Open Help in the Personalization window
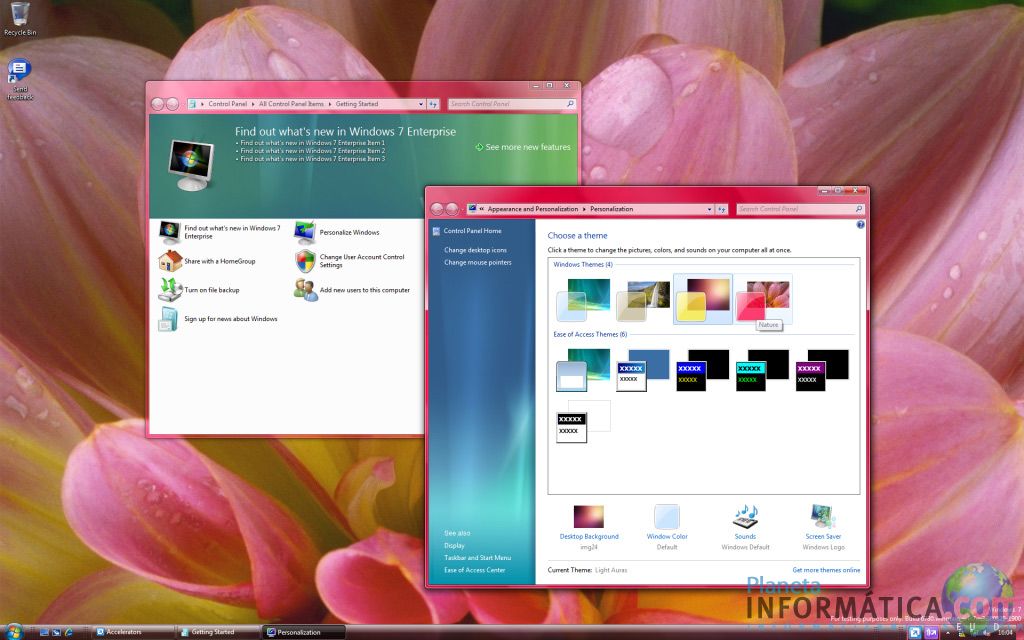The height and width of the screenshot is (640, 1024). [x=860, y=225]
